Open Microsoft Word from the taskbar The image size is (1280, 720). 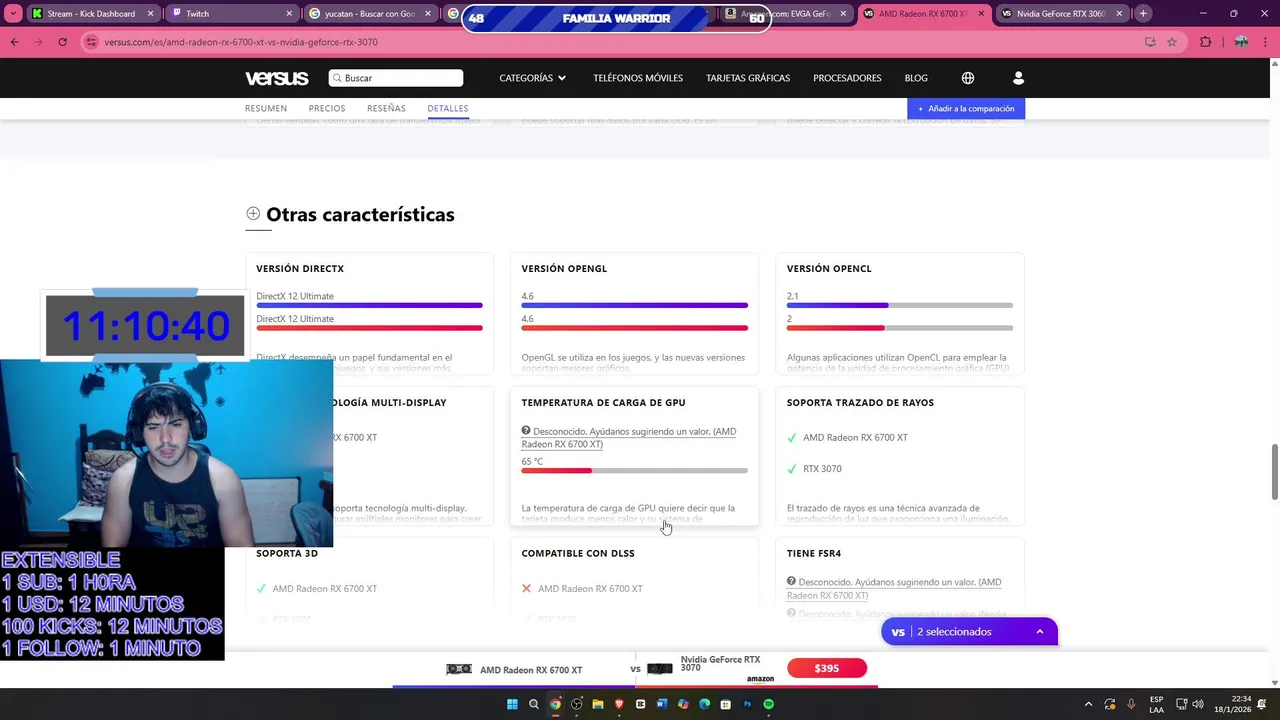tap(662, 704)
